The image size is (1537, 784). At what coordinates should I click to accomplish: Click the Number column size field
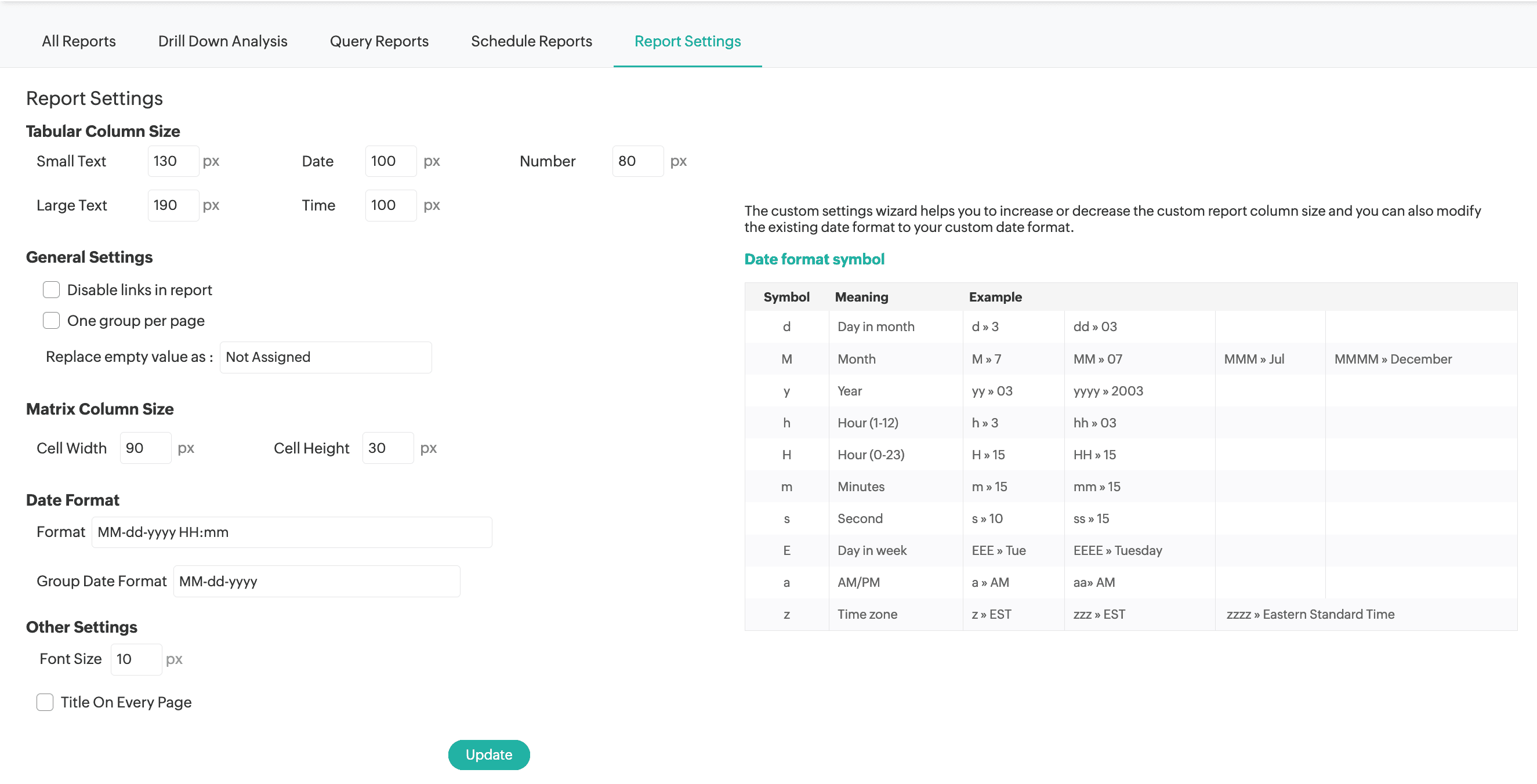637,161
